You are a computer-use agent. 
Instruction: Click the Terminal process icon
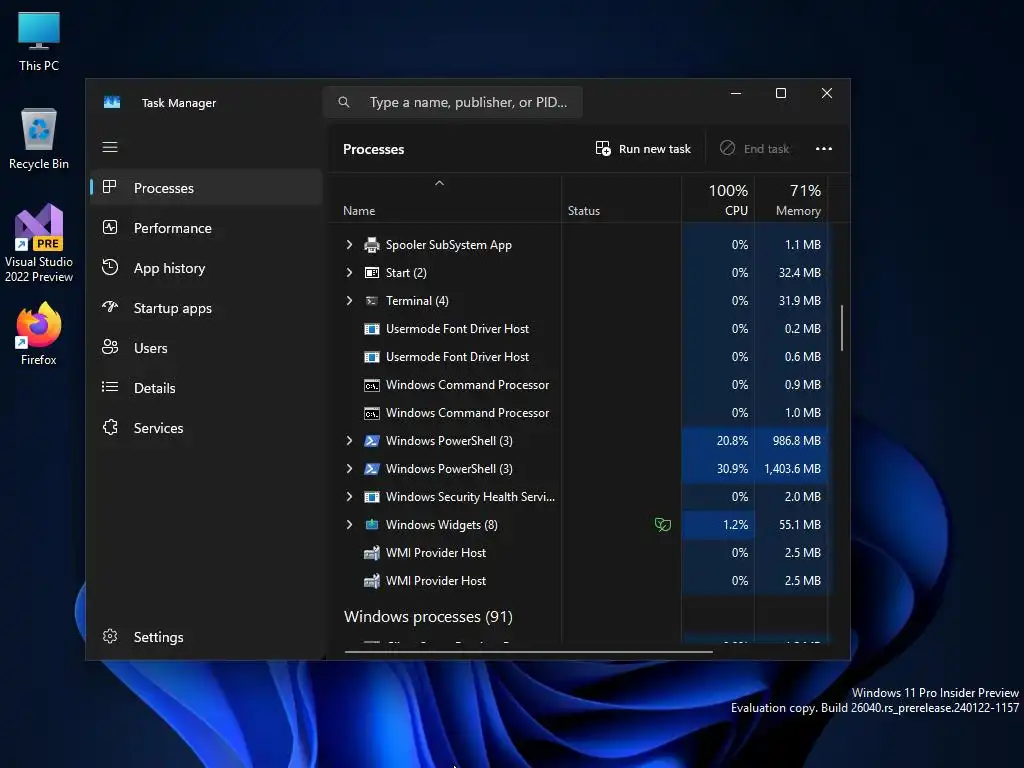372,301
